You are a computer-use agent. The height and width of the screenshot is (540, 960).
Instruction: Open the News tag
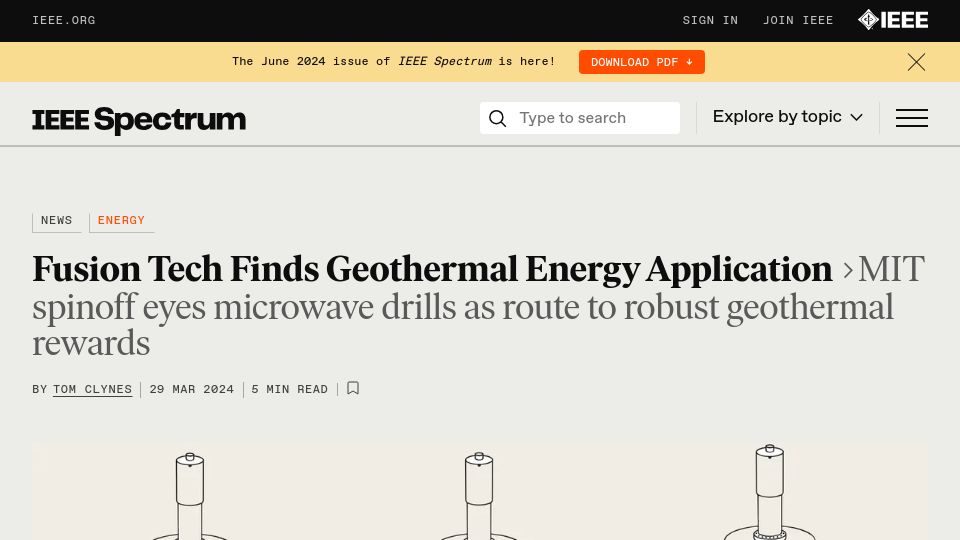(56, 220)
